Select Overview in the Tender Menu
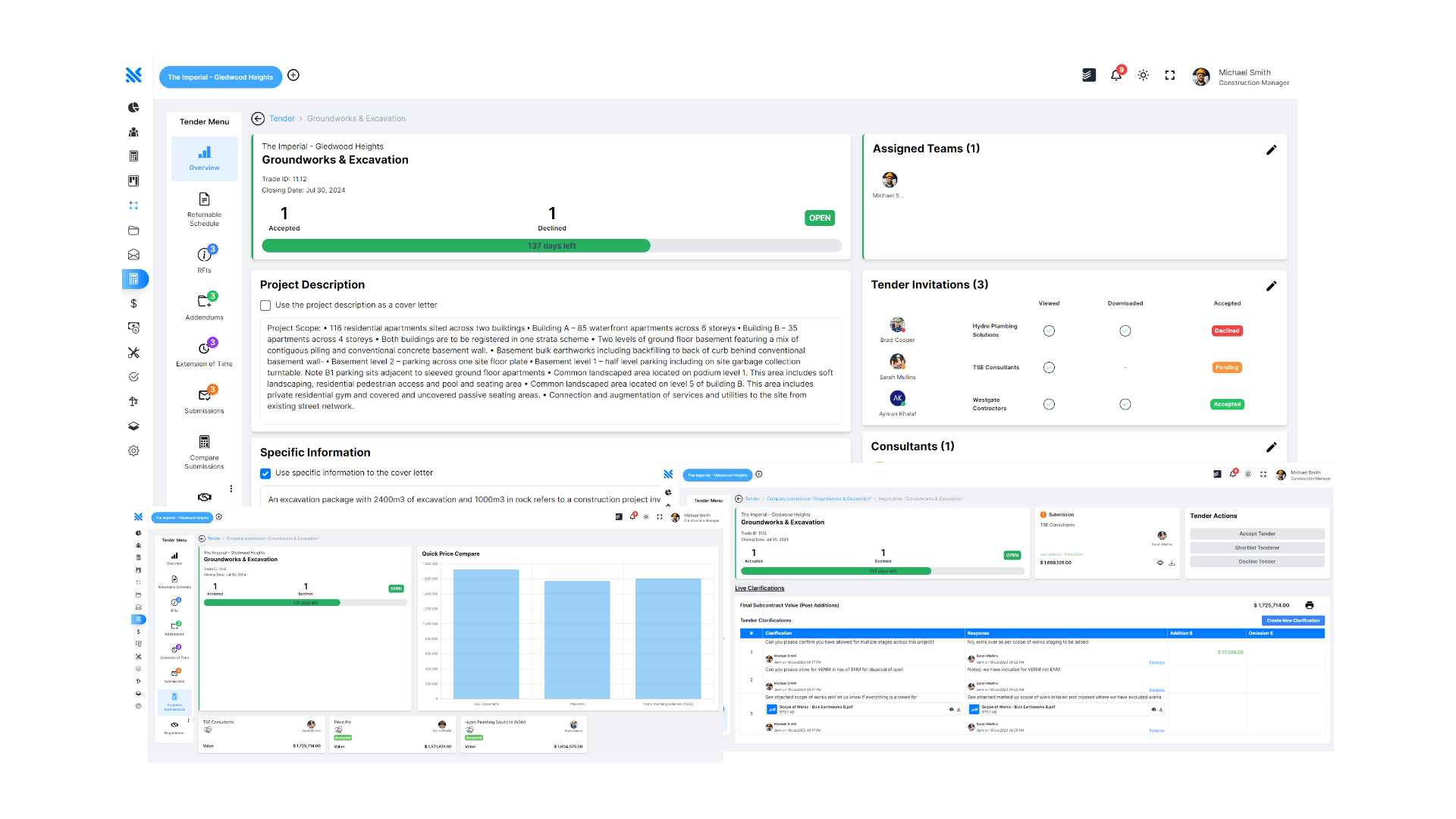Screen dimensions: 1456x819 [x=204, y=158]
